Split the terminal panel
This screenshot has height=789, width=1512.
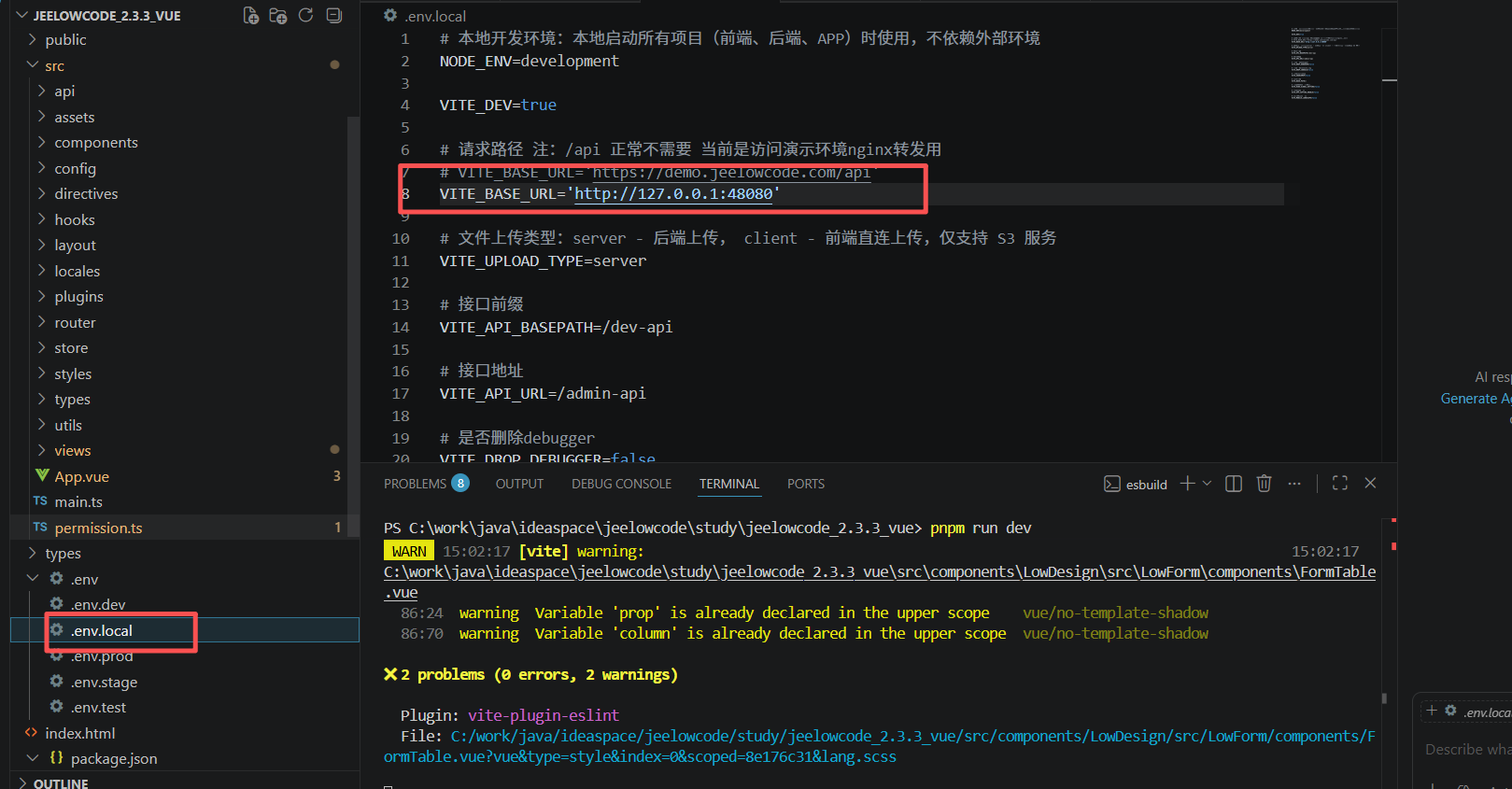pos(1233,484)
